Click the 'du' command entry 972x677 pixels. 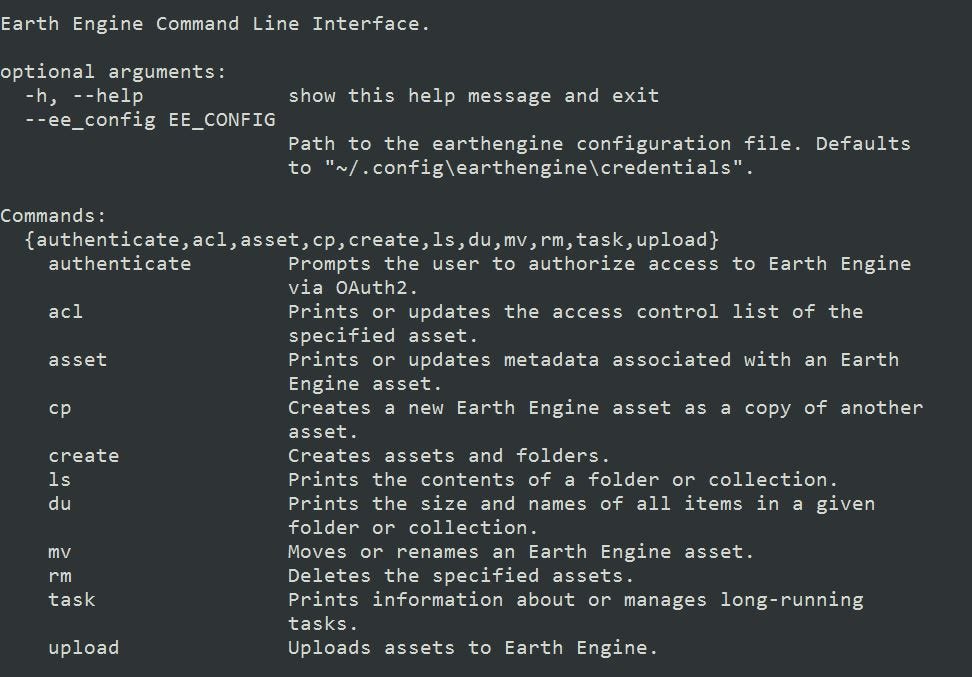point(60,503)
